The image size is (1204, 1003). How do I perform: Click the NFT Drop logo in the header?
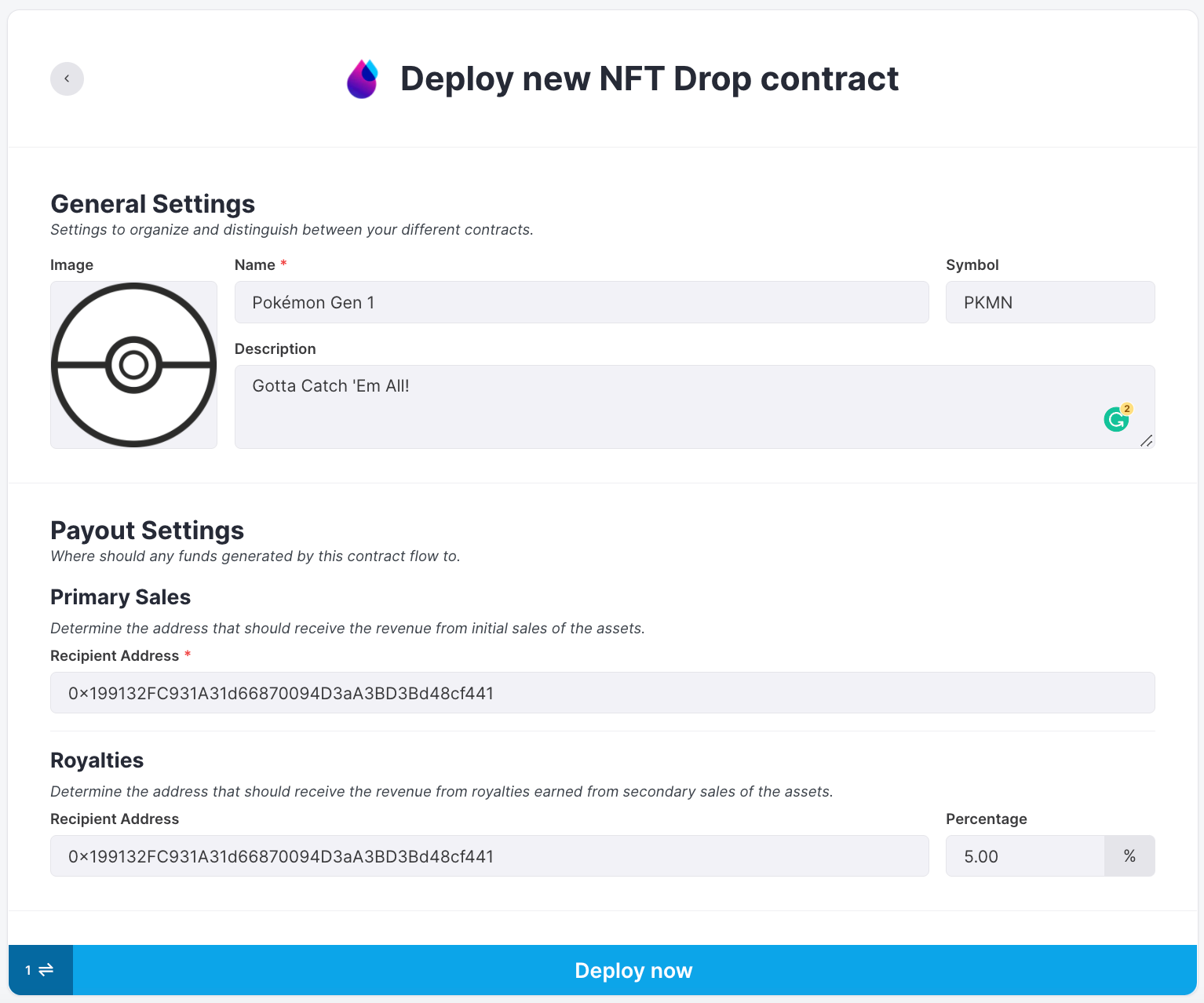tap(361, 78)
